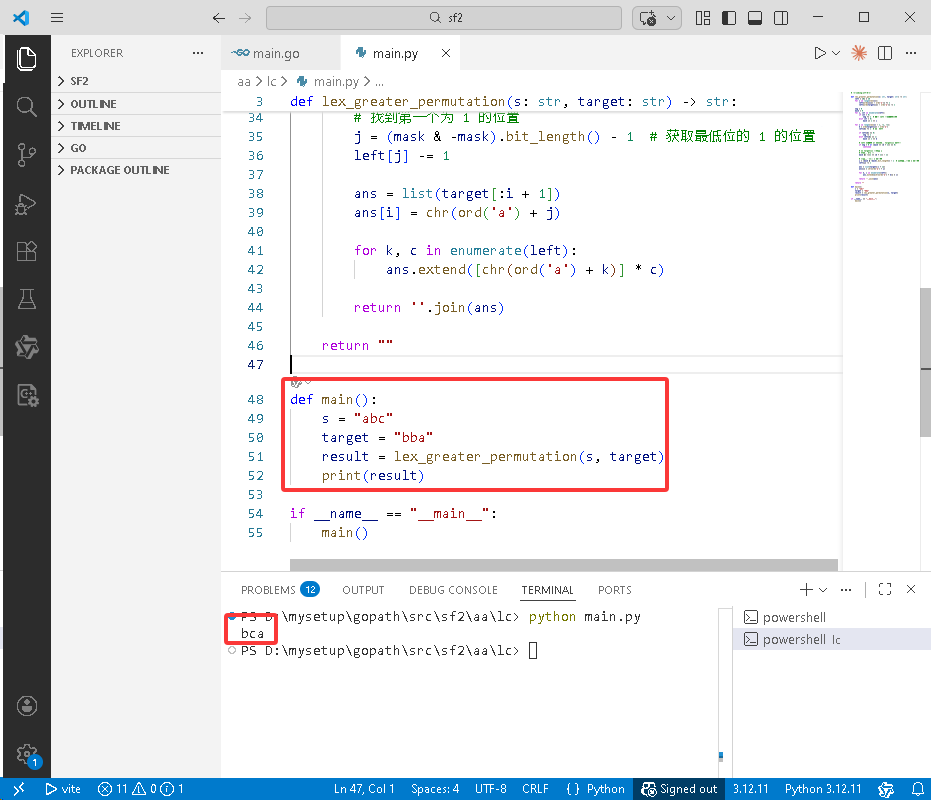Add a new terminal with plus icon

806,589
